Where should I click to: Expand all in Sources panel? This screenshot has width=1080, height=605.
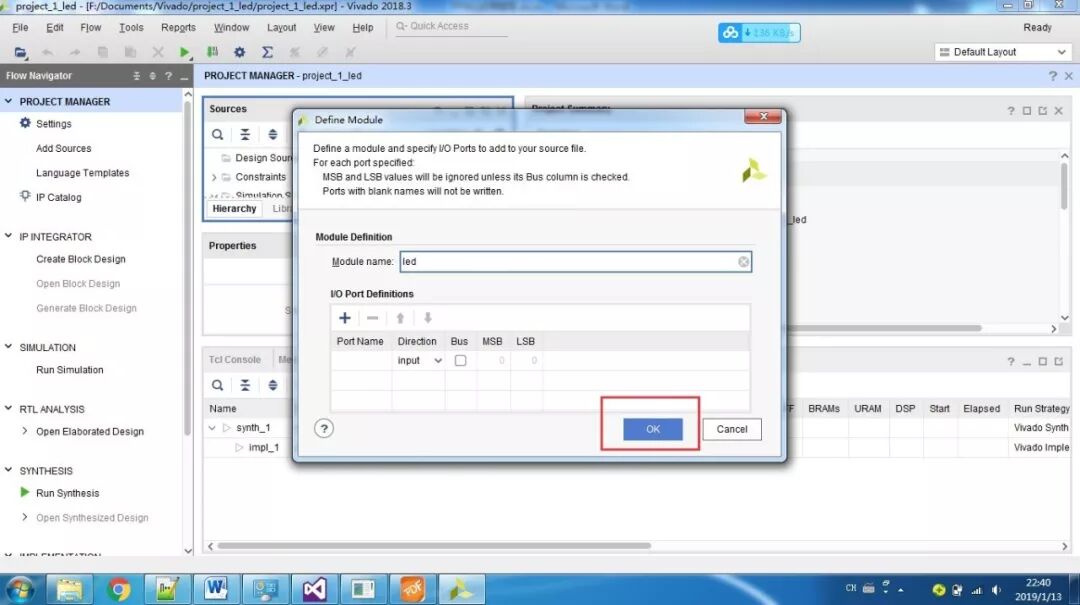273,134
